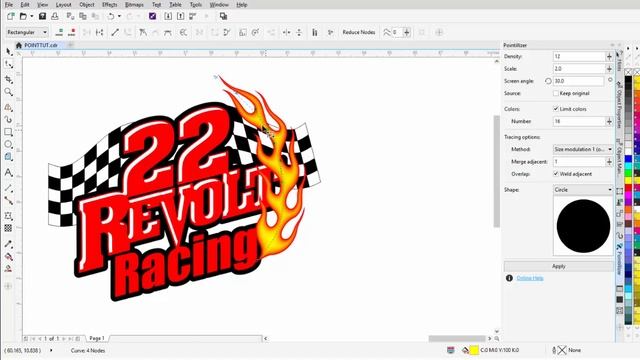The height and width of the screenshot is (360, 640).
Task: Open the Rectangular selection mode dropdown
Action: pyautogui.click(x=27, y=32)
